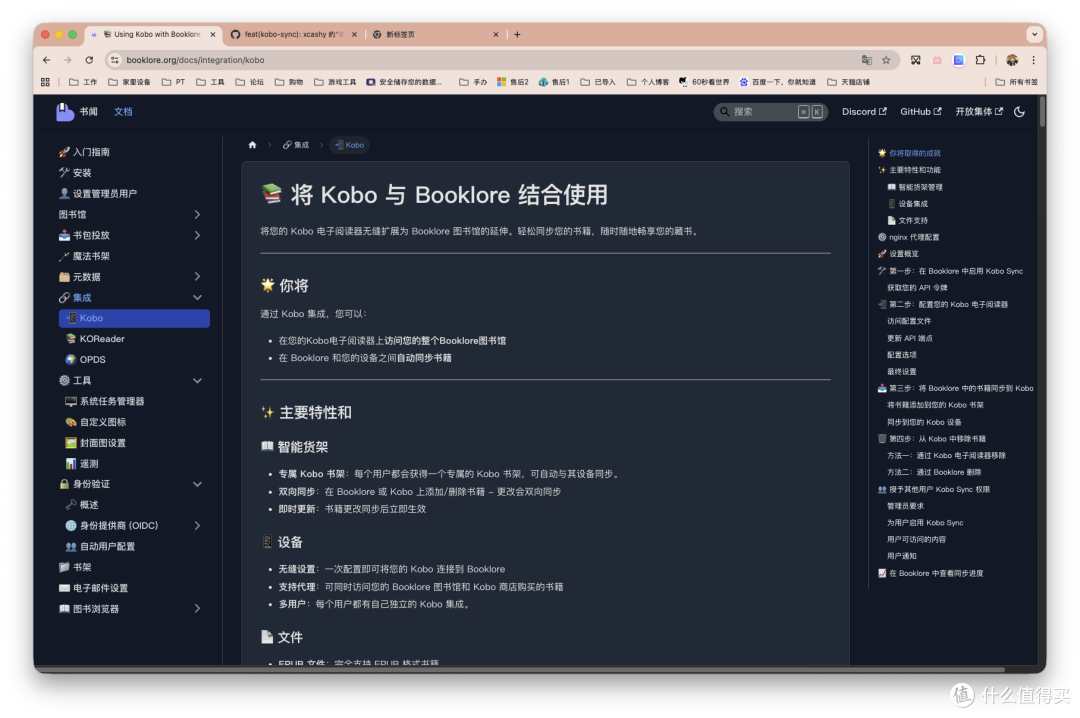Open 封面图设置 in the sidebar
1080x718 pixels.
pos(96,442)
